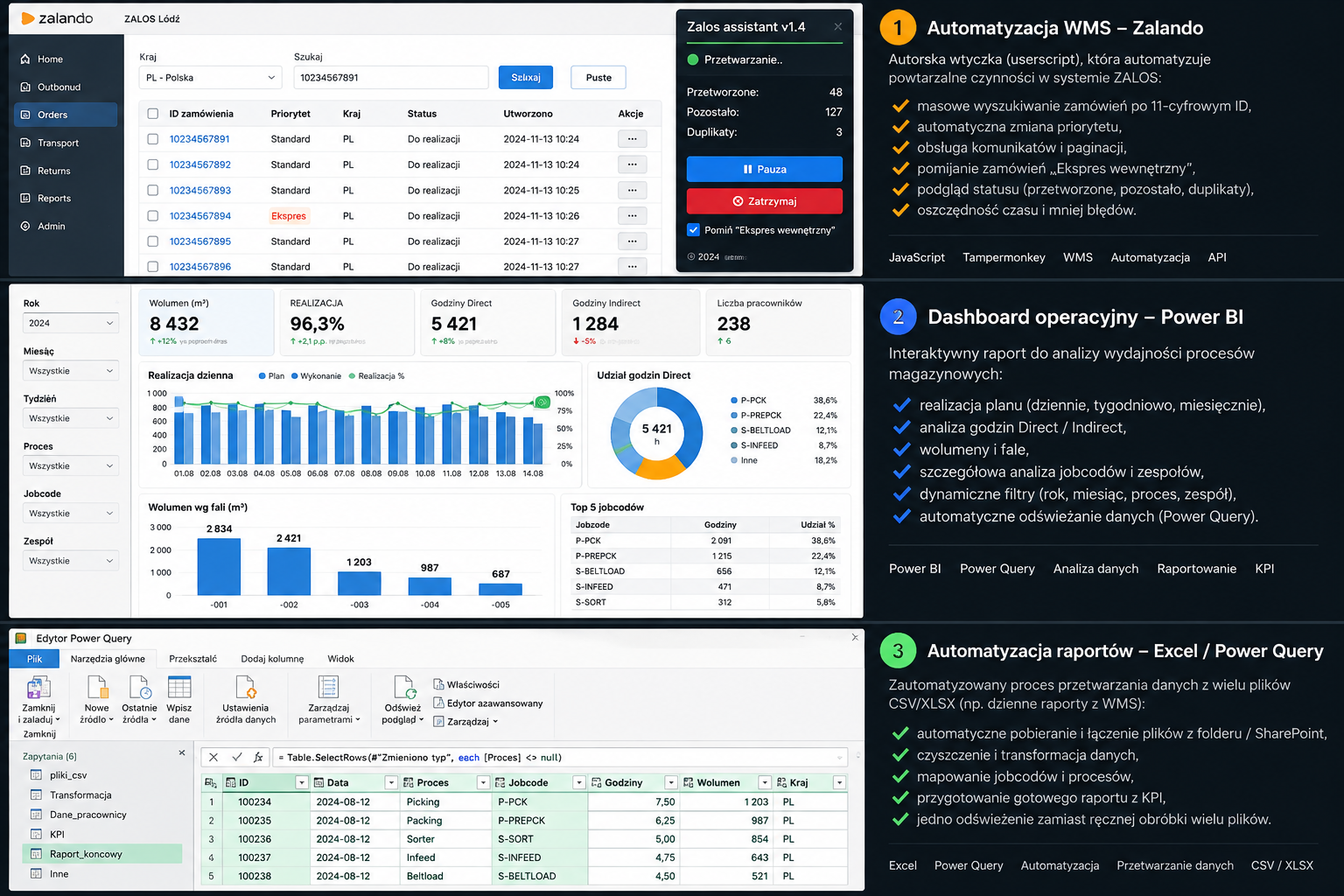Open the Kraj dropdown showing PL - Polska
This screenshot has height=896, width=1344.
(x=211, y=78)
